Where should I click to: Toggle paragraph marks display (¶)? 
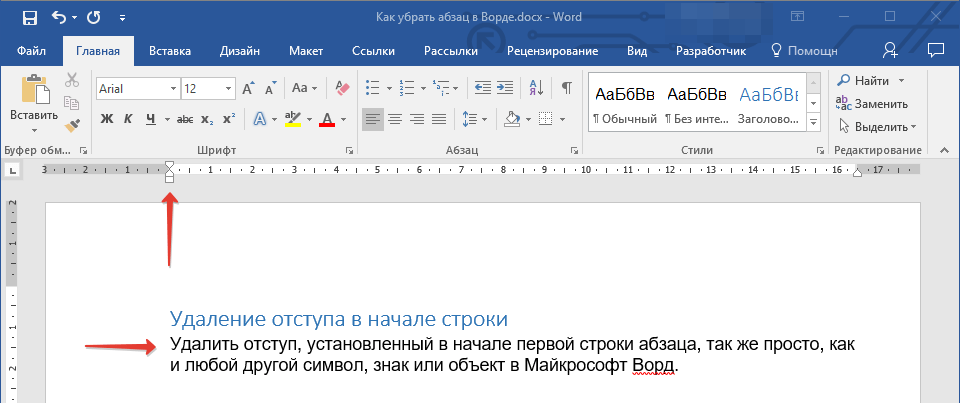pyautogui.click(x=566, y=88)
